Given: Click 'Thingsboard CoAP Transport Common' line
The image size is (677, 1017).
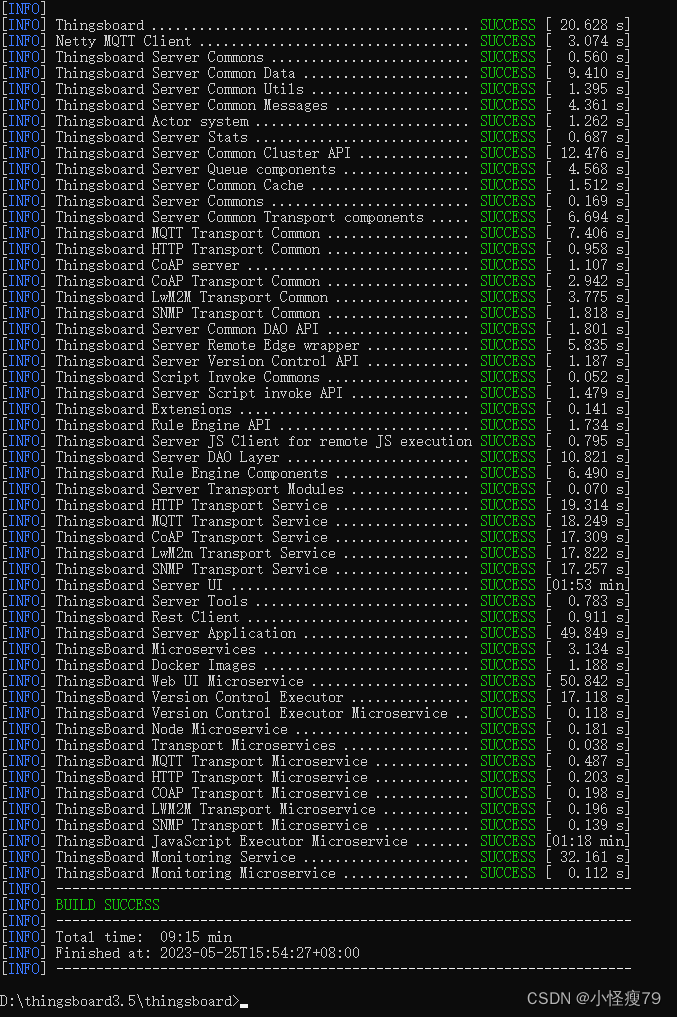Looking at the screenshot, I should 316,281.
